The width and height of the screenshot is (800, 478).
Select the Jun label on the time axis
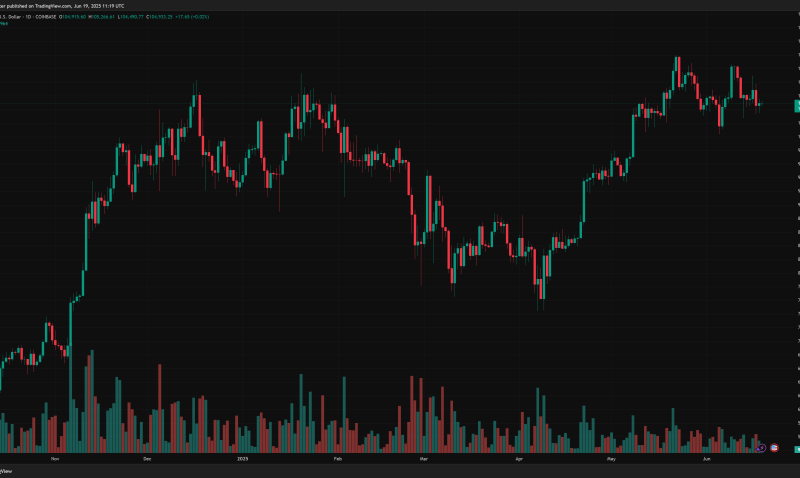[707, 459]
